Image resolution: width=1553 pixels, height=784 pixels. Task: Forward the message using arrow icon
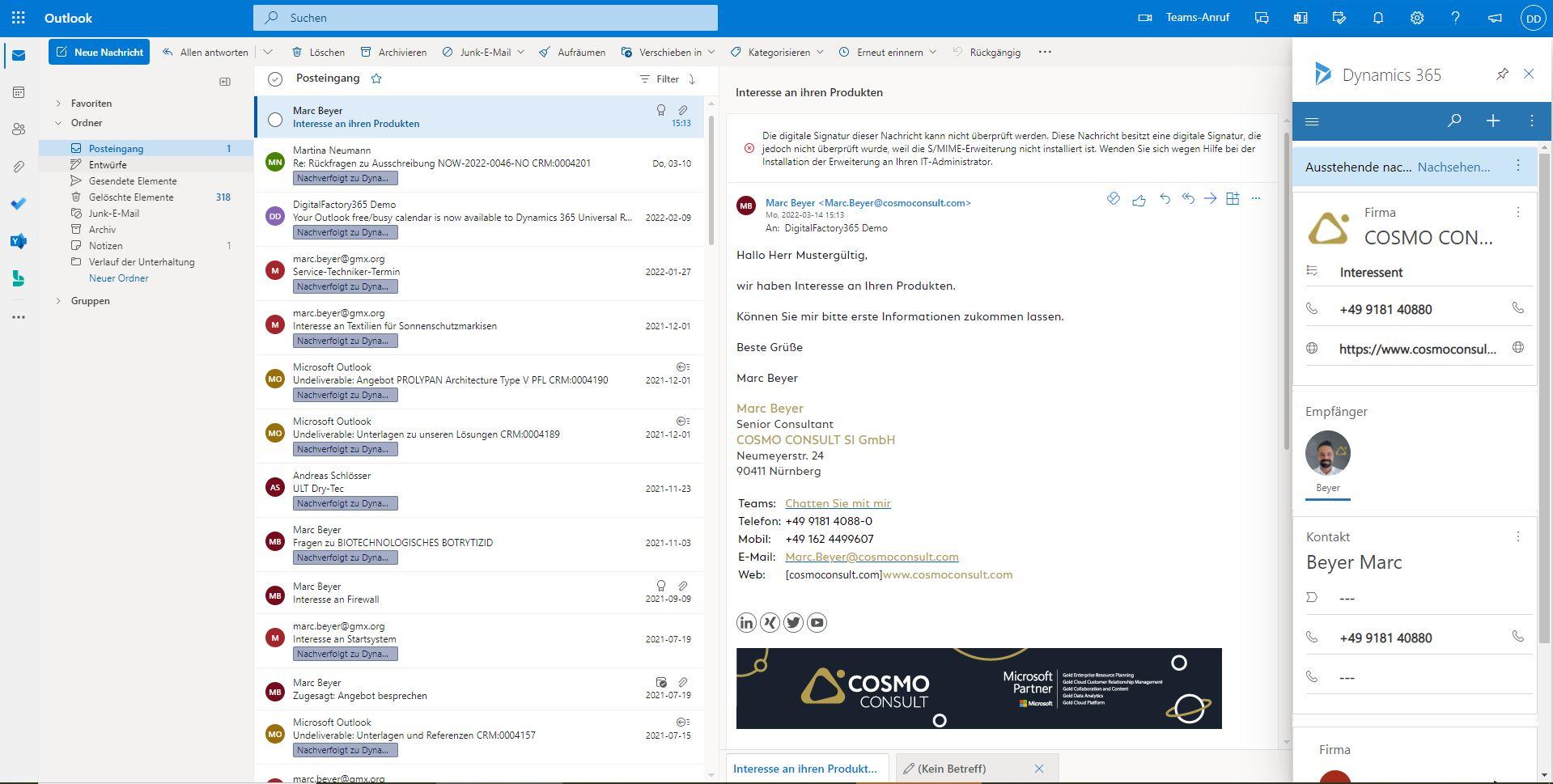pyautogui.click(x=1210, y=198)
